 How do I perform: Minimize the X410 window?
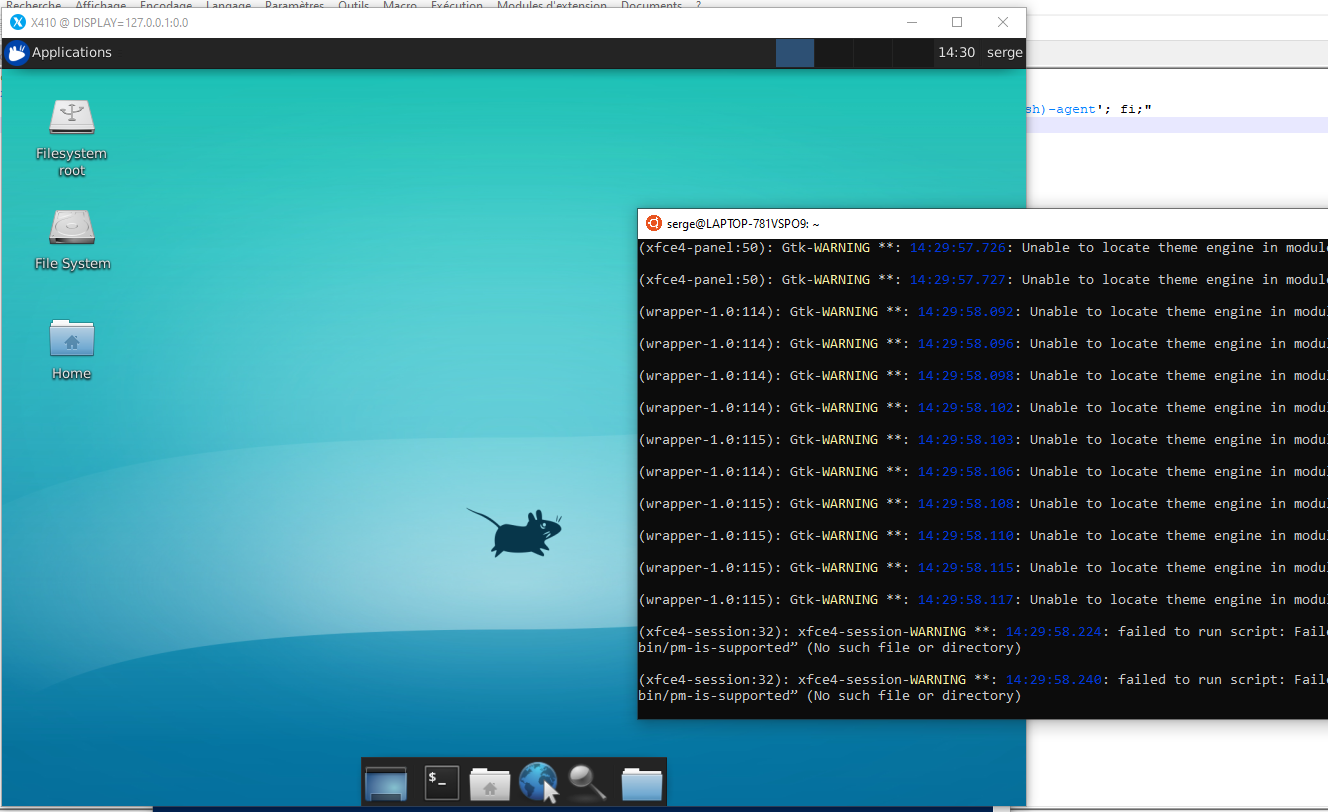coord(911,22)
